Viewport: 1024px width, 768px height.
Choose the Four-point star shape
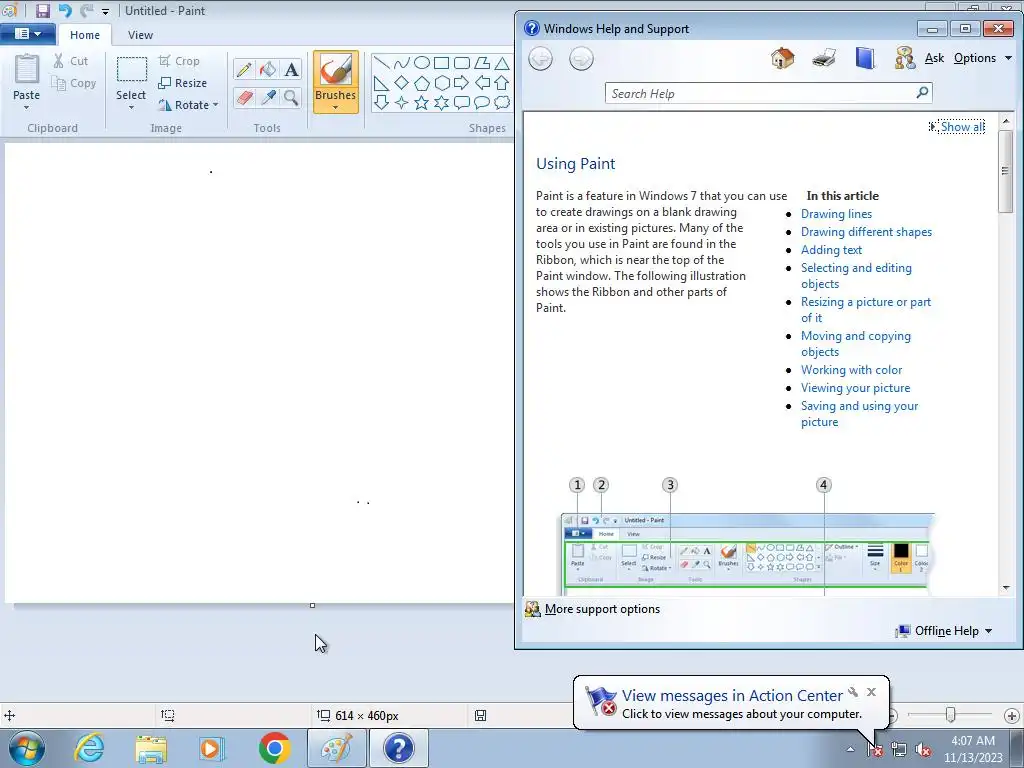click(402, 103)
